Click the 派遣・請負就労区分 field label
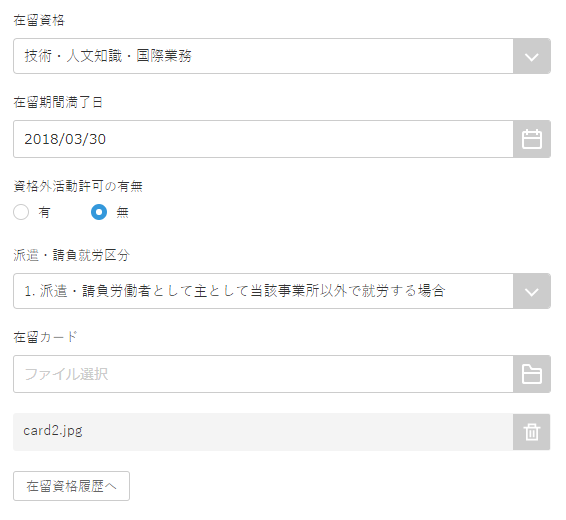 [x=71, y=255]
